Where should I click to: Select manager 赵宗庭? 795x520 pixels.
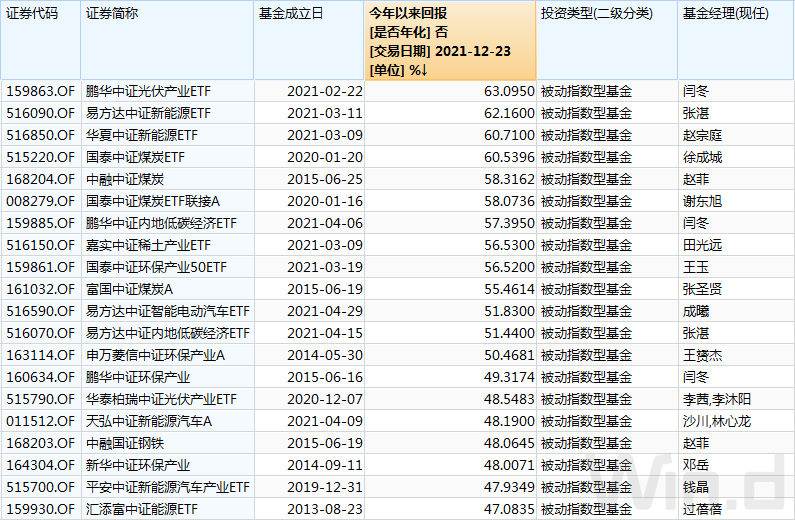point(702,135)
